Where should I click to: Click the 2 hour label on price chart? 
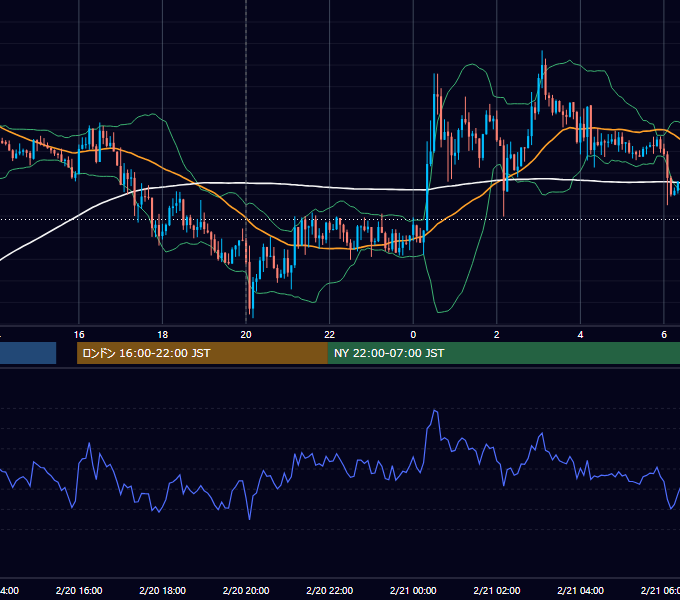click(497, 335)
